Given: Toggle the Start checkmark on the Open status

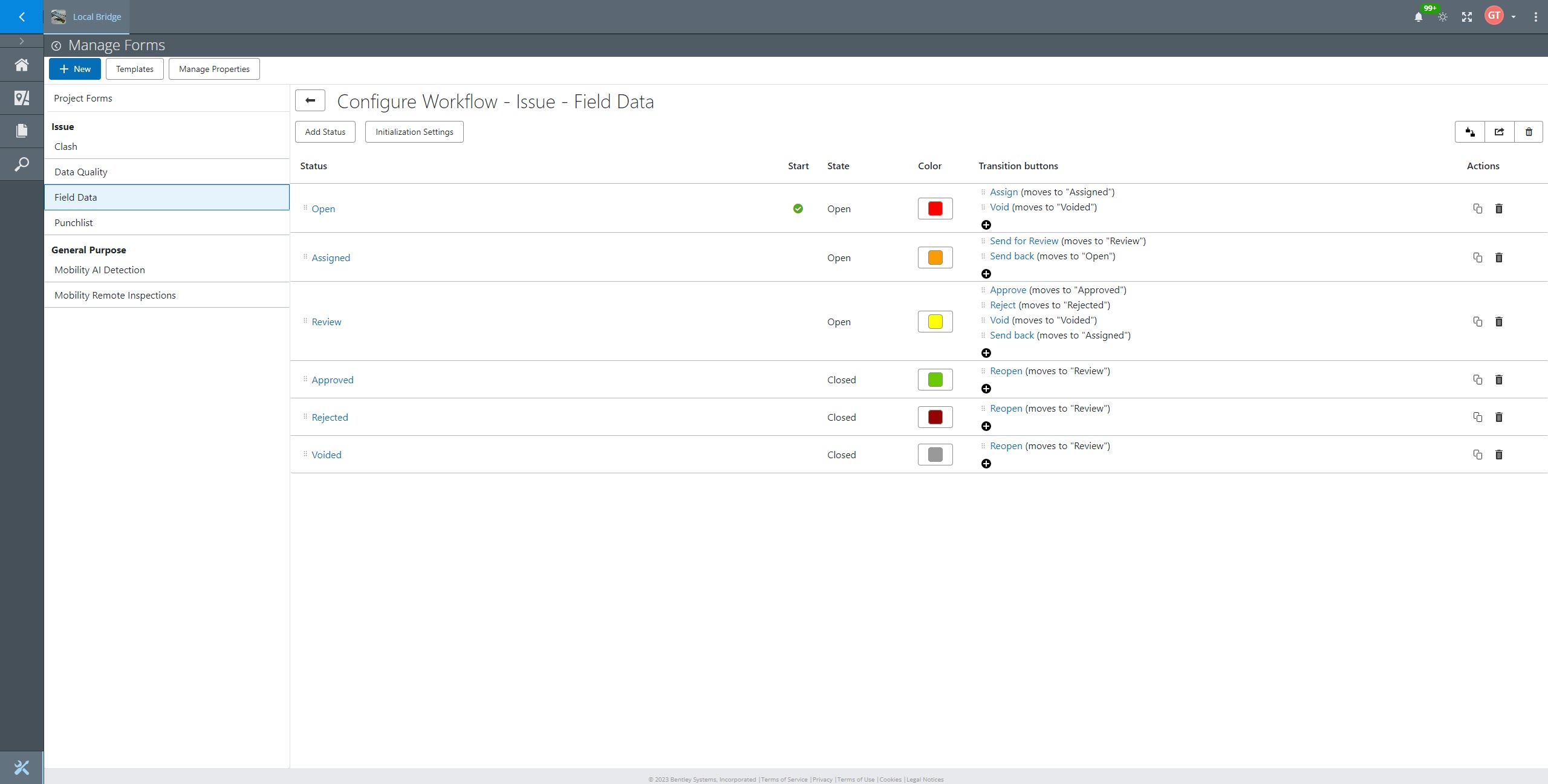Looking at the screenshot, I should [798, 209].
